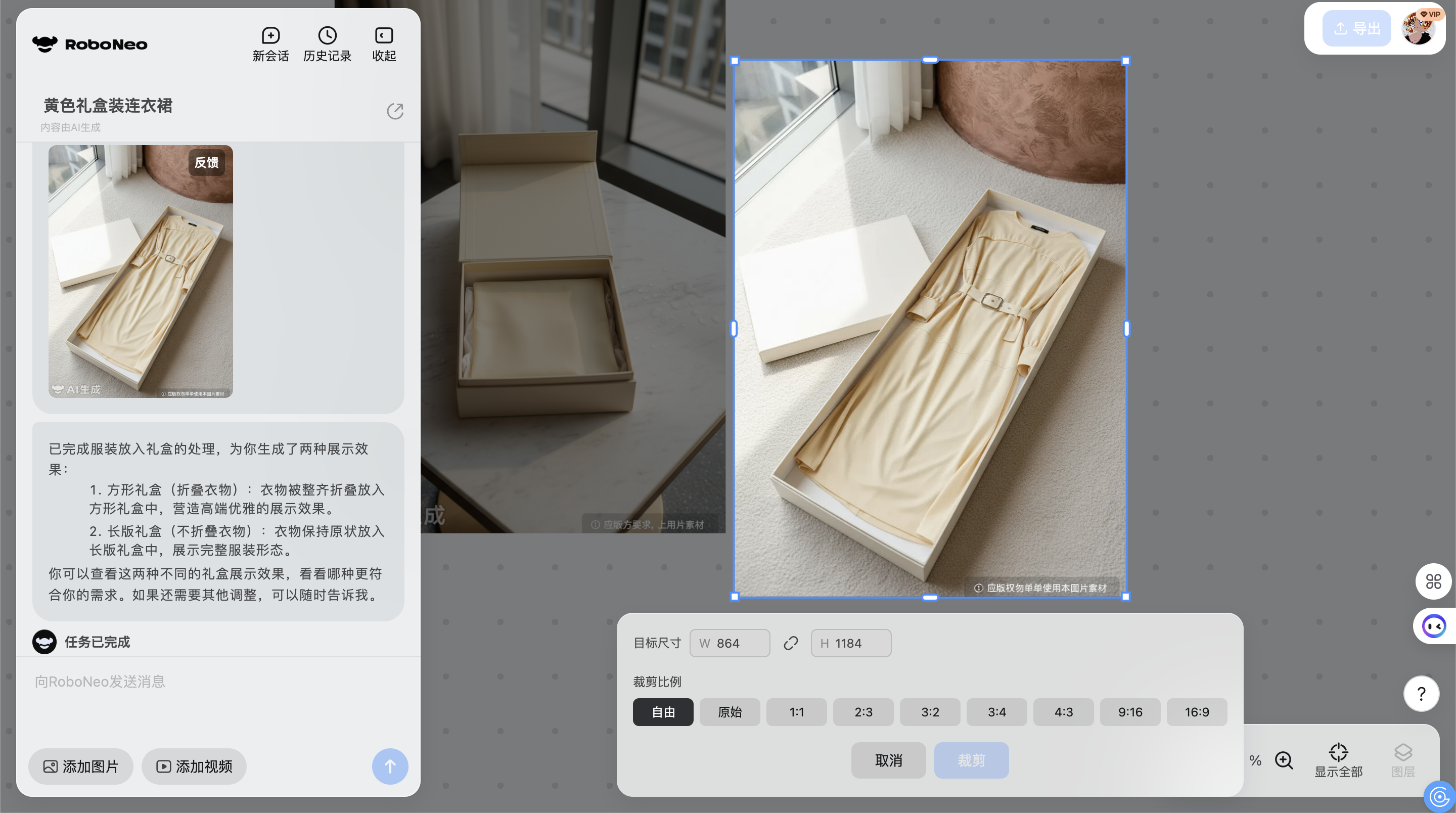
Task: Edit the target height H field
Action: click(x=851, y=643)
